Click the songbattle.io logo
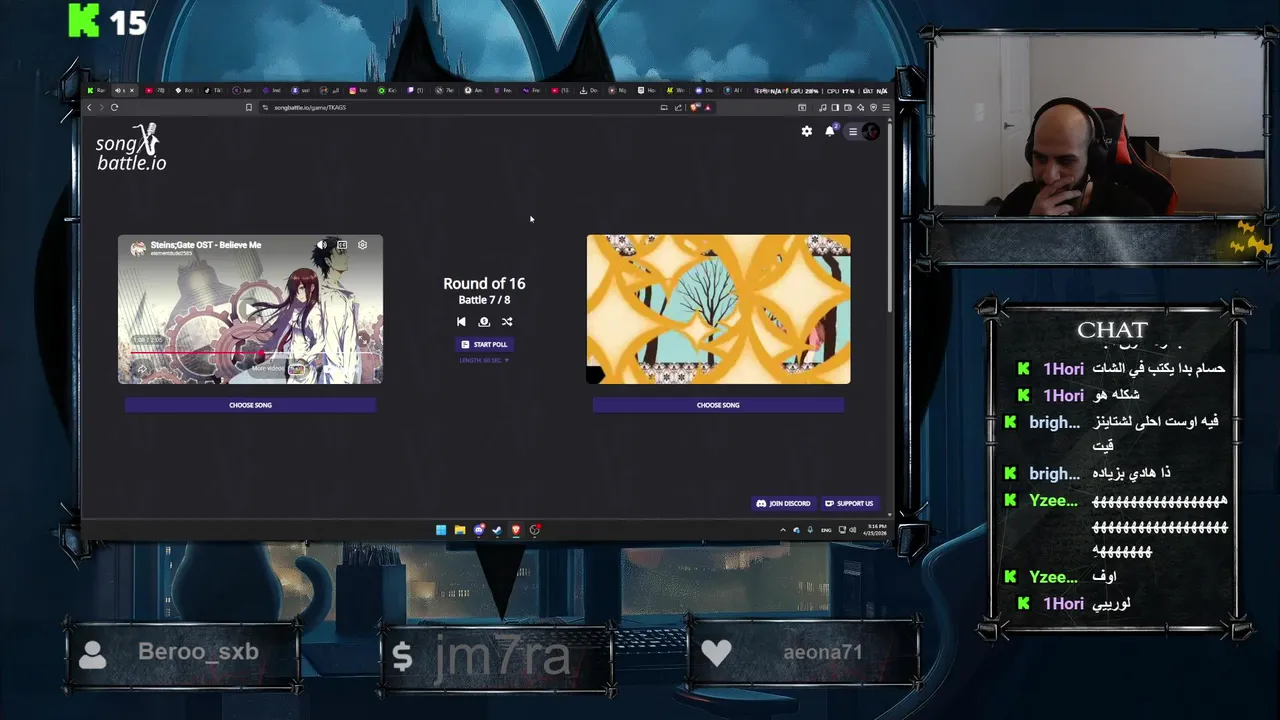Image resolution: width=1280 pixels, height=720 pixels. pyautogui.click(x=131, y=148)
